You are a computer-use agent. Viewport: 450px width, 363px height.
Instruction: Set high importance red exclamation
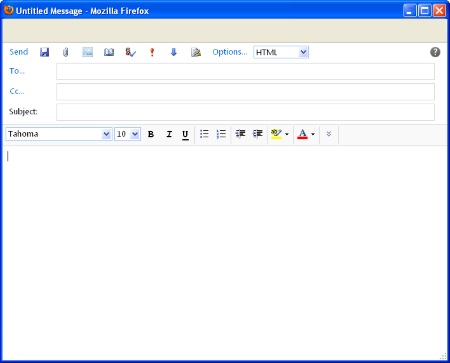[152, 52]
